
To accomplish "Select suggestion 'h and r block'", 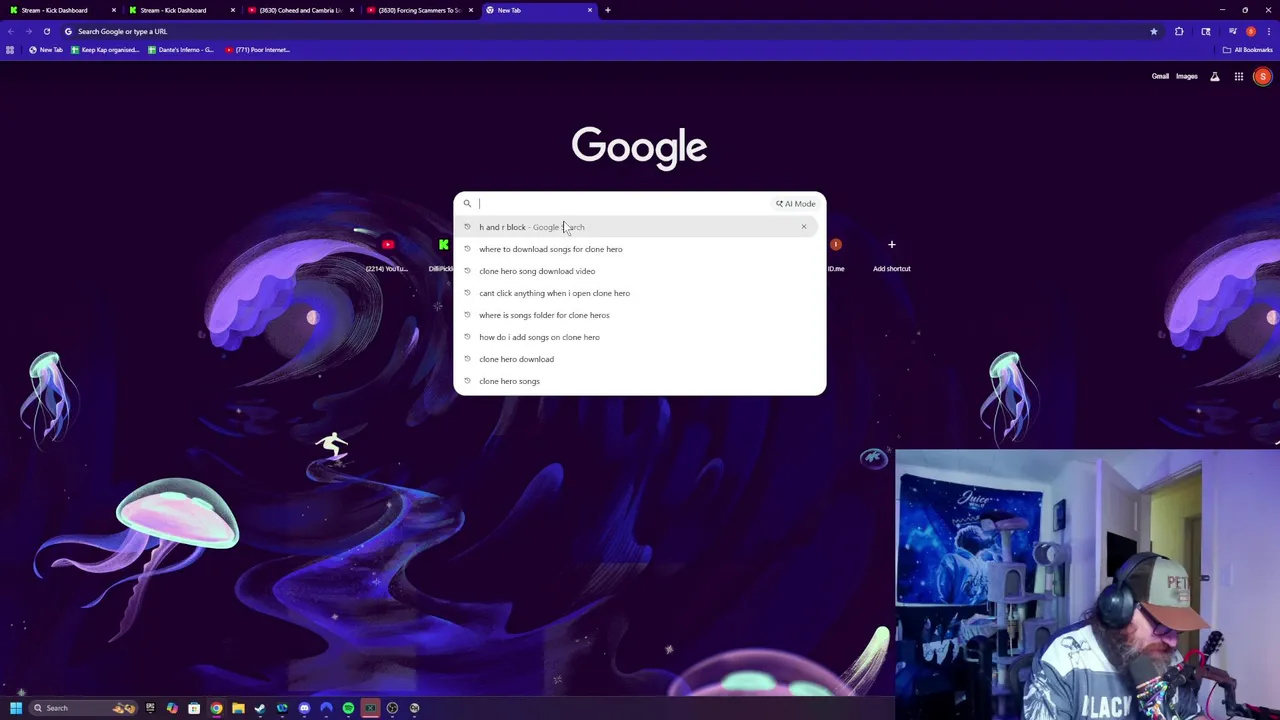I will [x=636, y=227].
